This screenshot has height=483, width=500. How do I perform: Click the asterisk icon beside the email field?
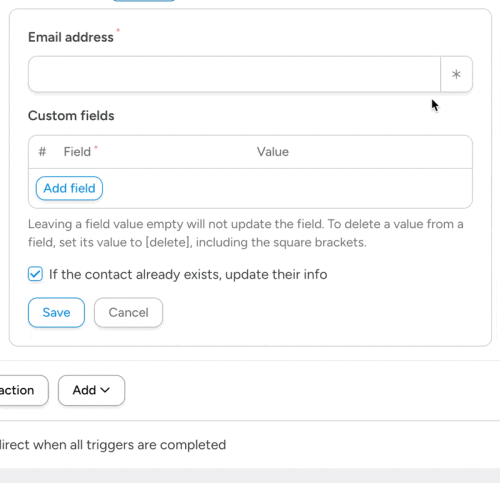click(456, 74)
